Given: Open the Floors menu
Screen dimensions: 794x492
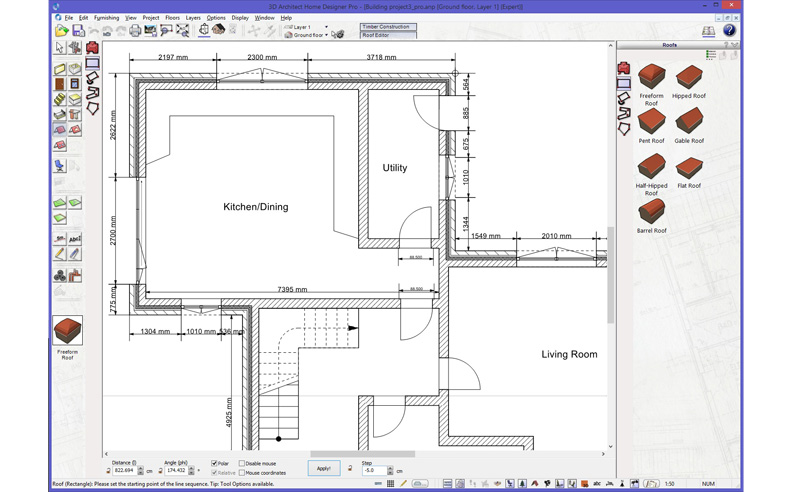Looking at the screenshot, I should coord(172,18).
